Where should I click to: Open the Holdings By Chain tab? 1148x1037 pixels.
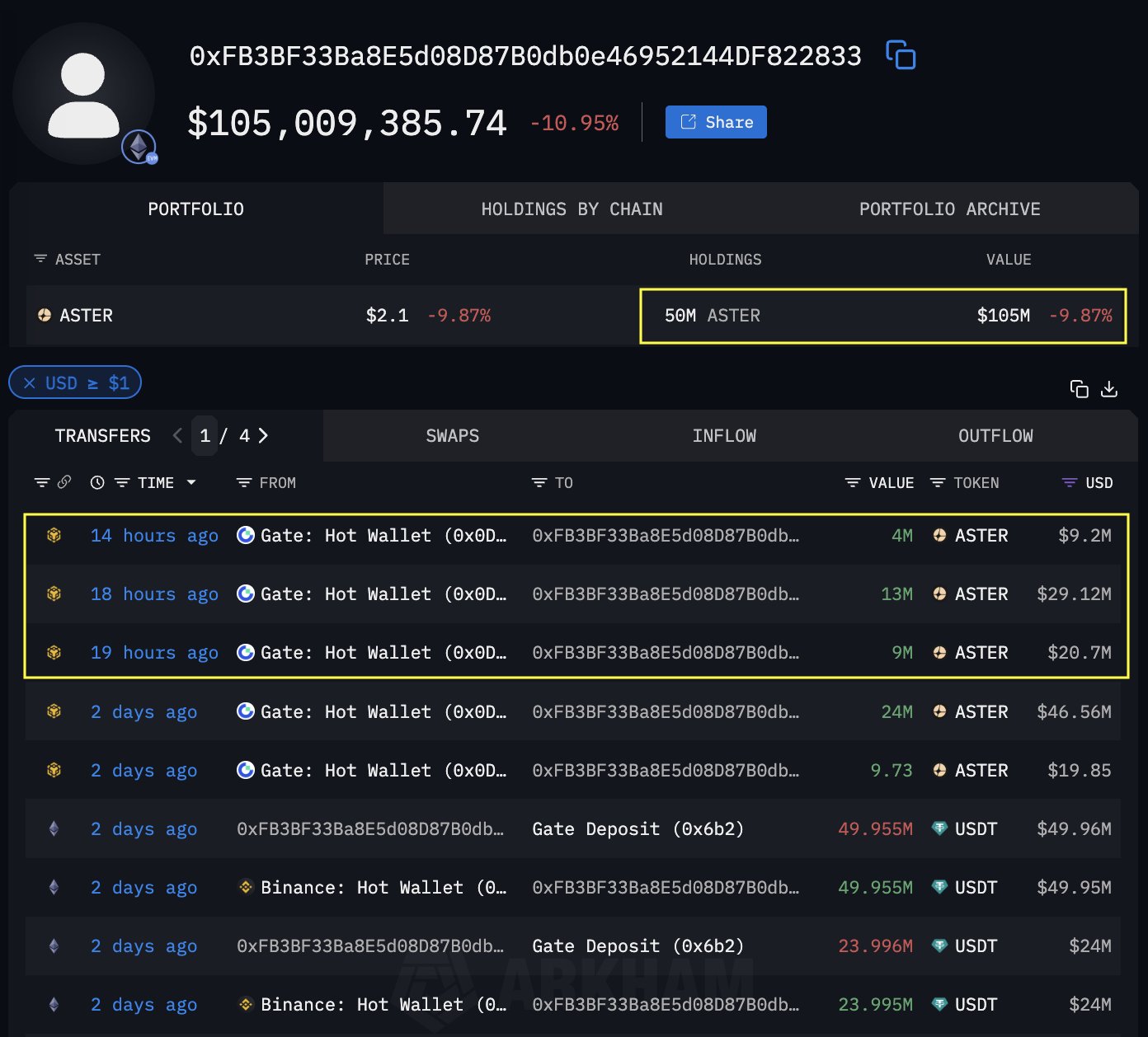(572, 209)
